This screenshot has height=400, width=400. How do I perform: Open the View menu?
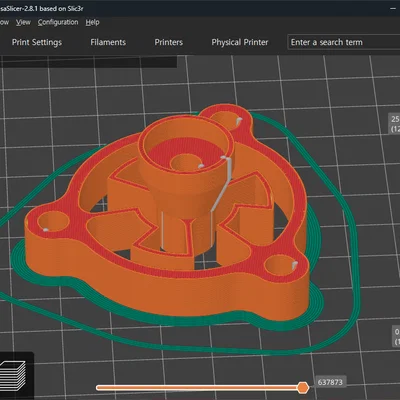click(23, 22)
